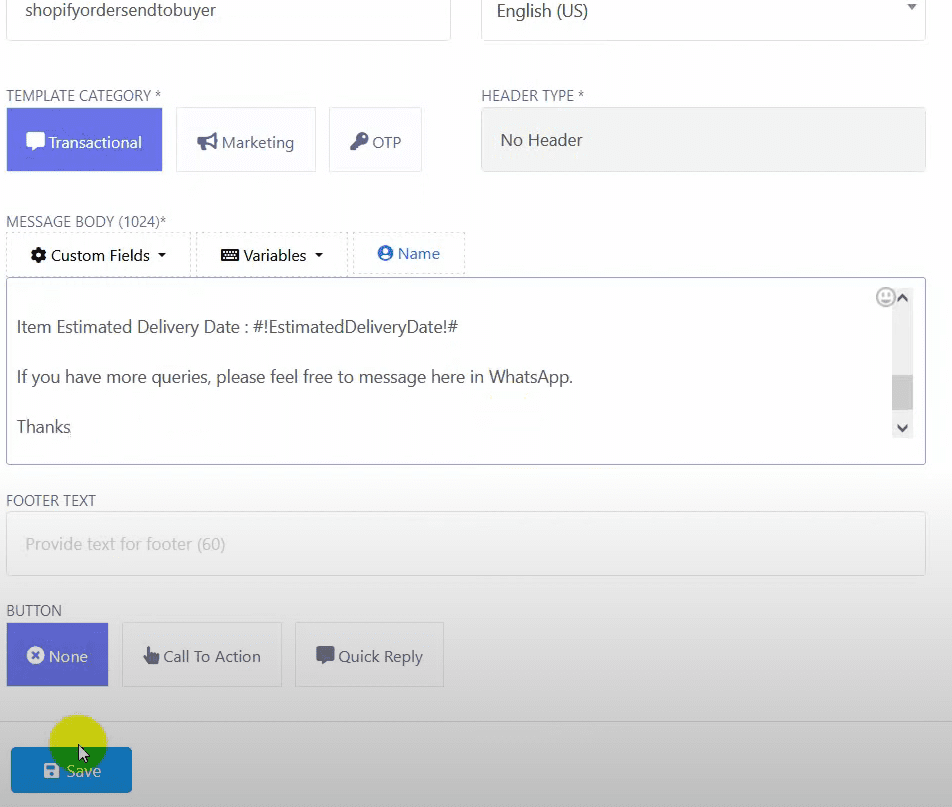This screenshot has height=807, width=952.
Task: Click the pointing hand Call To Action icon
Action: click(x=151, y=656)
